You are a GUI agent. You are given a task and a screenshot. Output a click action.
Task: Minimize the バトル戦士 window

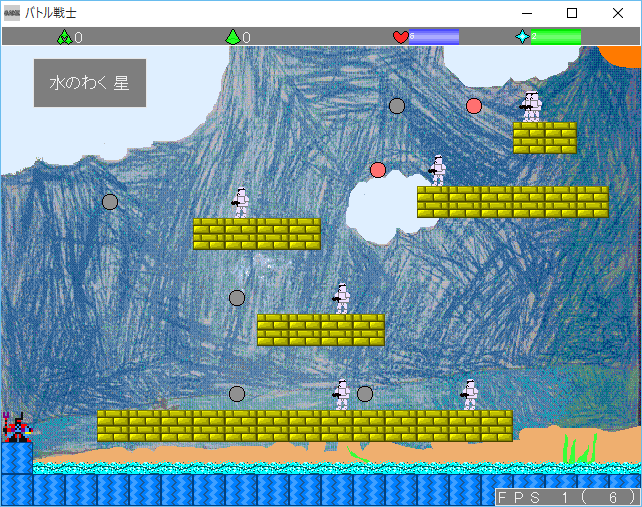pyautogui.click(x=527, y=13)
